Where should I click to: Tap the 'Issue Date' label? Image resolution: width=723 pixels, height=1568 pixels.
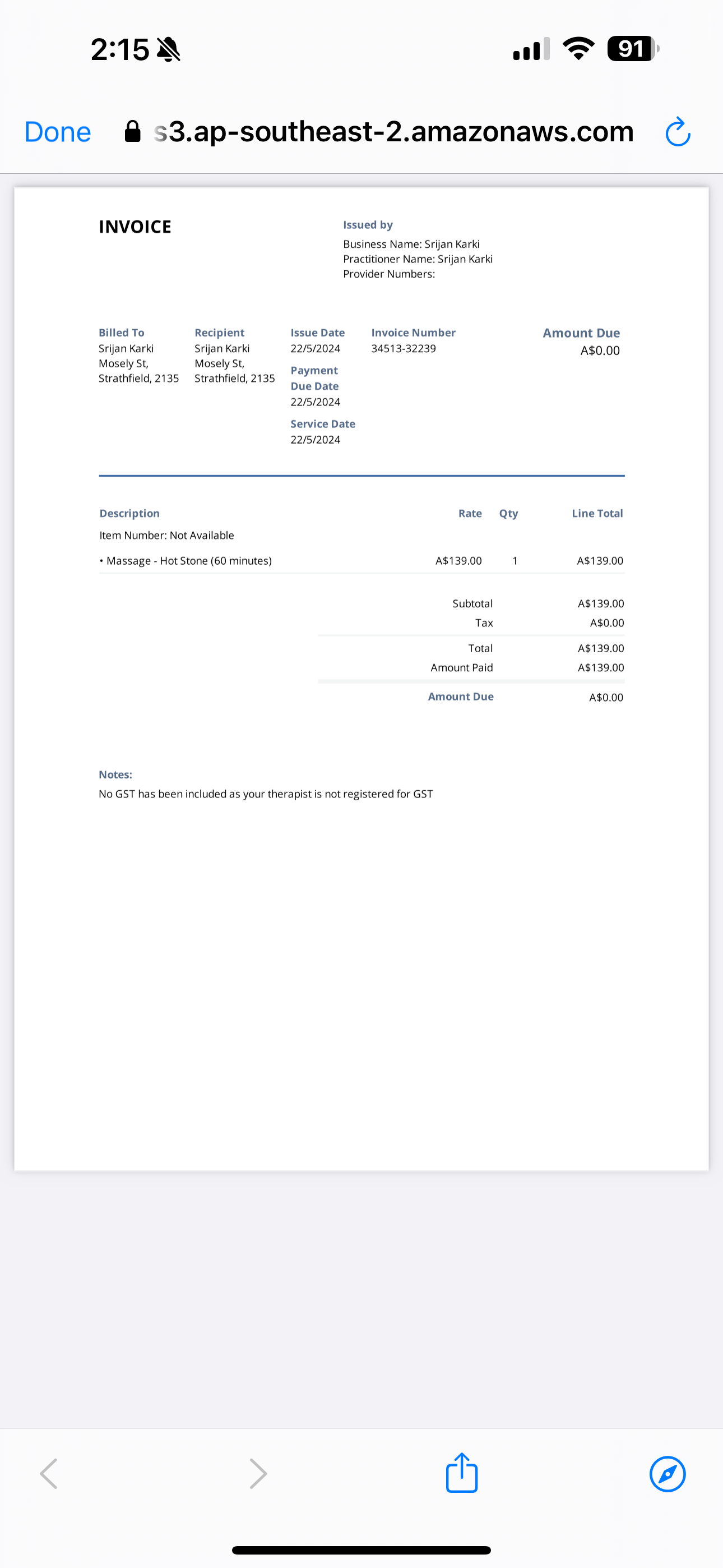tap(318, 333)
